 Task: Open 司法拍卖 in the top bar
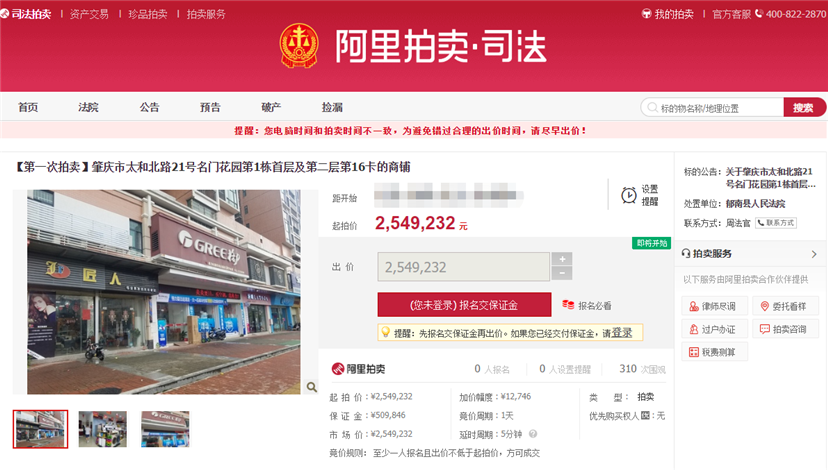coord(26,14)
